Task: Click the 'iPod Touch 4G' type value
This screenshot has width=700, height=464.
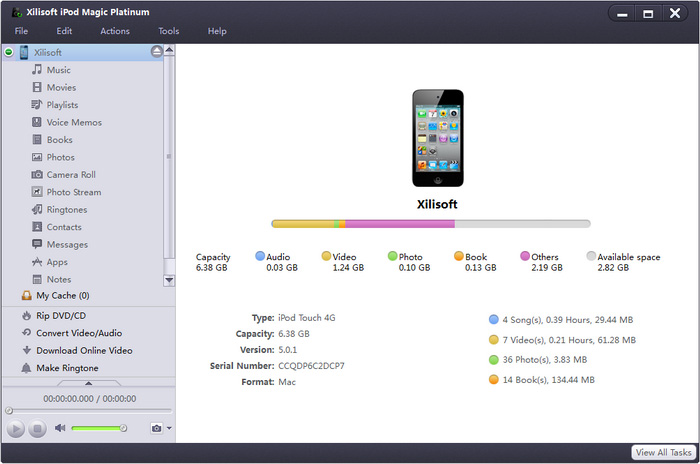Action: point(307,318)
